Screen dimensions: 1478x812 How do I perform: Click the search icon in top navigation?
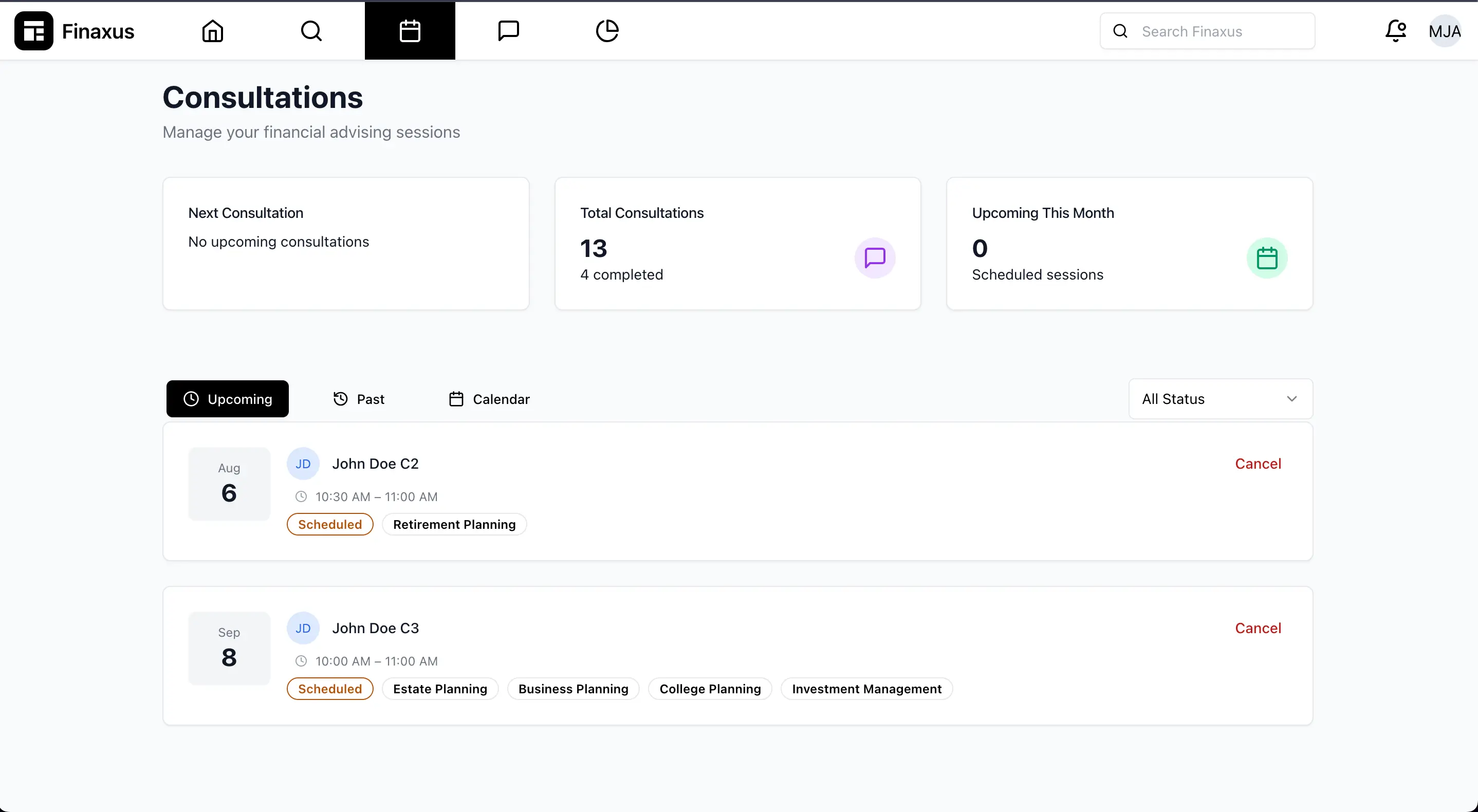[310, 30]
